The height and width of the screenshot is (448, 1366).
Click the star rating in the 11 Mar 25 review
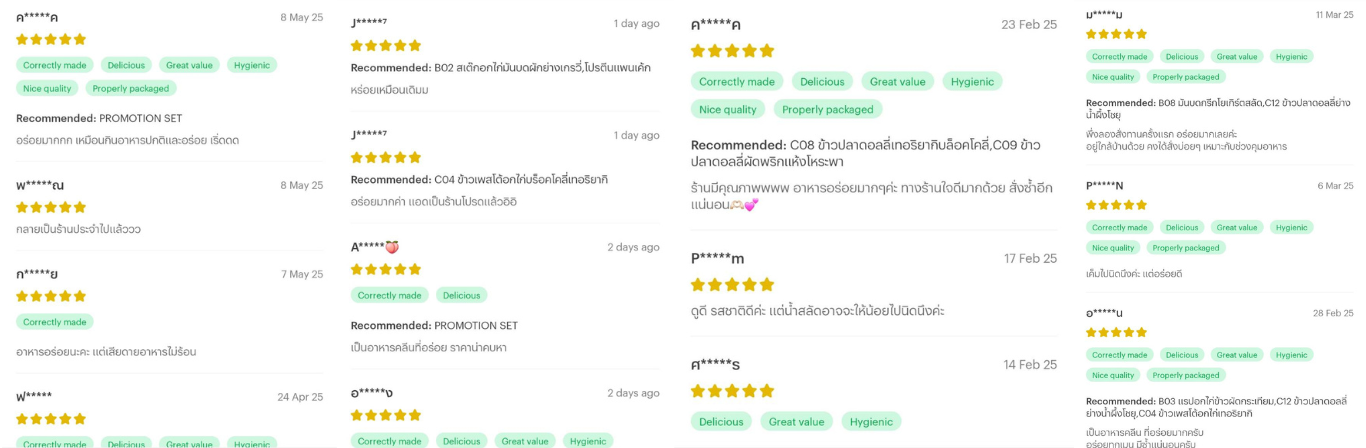tap(1116, 34)
